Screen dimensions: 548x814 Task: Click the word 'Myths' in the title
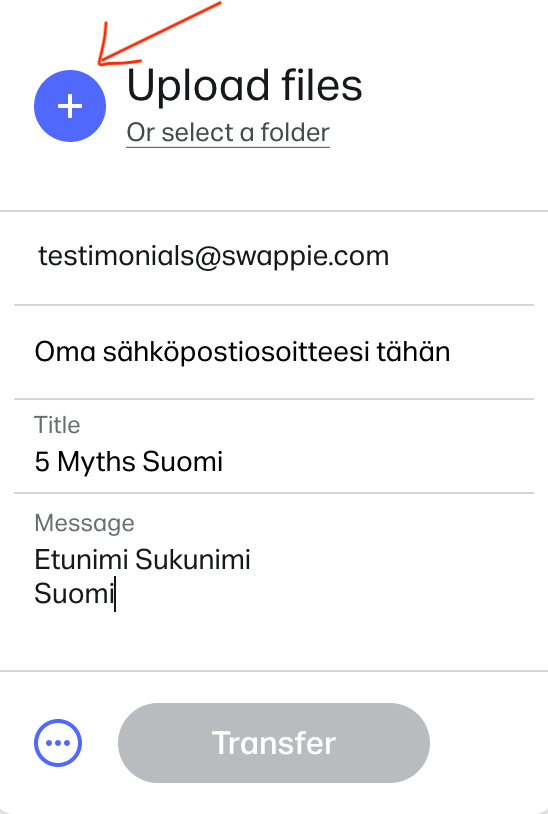[97, 462]
